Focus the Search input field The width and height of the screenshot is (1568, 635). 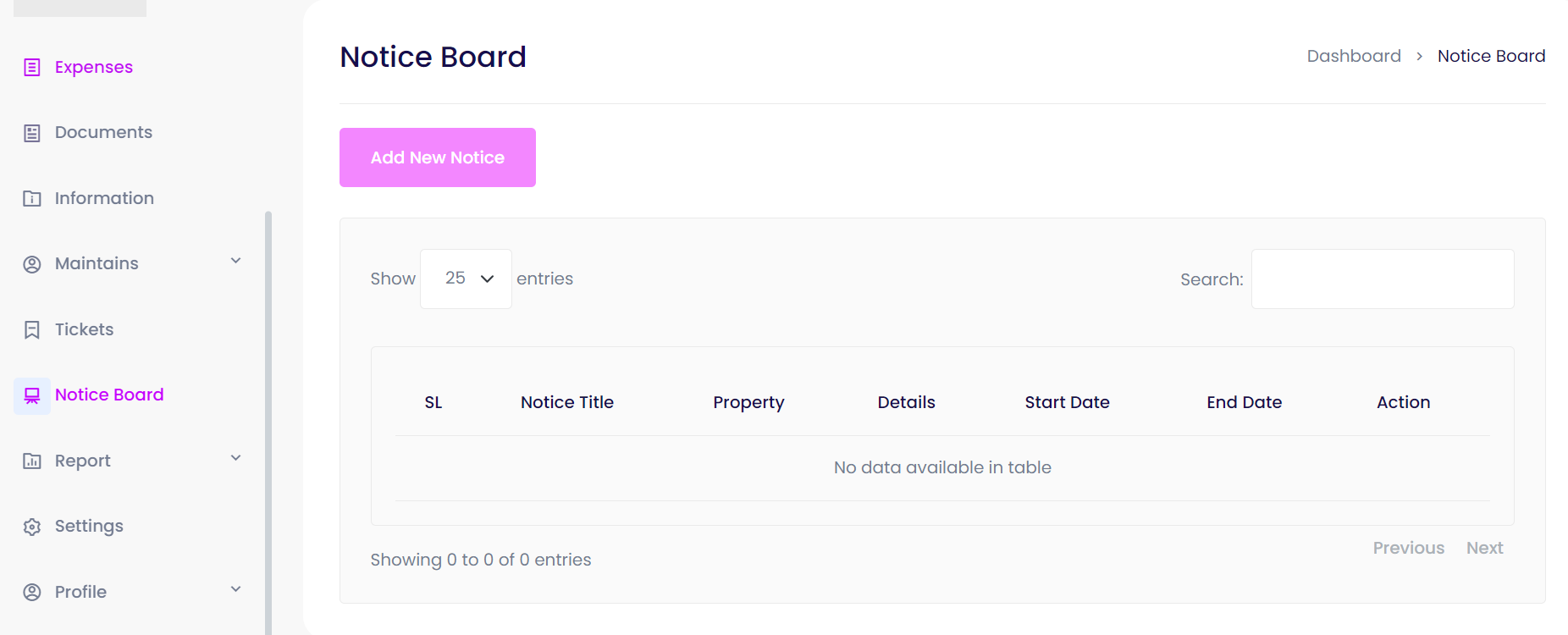pyautogui.click(x=1382, y=279)
